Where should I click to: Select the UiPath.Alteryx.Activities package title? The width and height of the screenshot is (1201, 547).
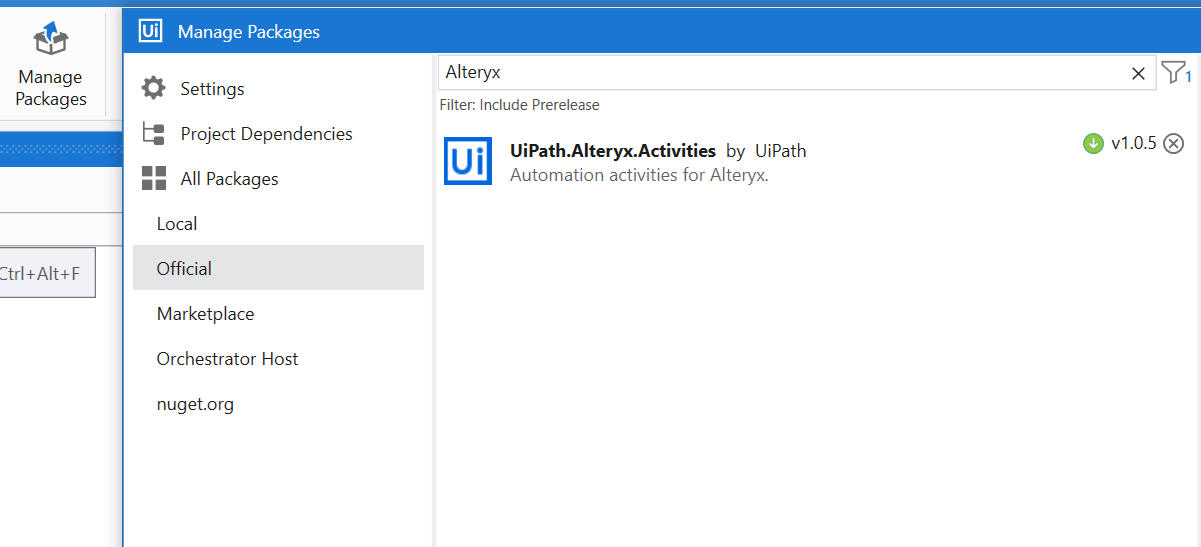pos(612,151)
